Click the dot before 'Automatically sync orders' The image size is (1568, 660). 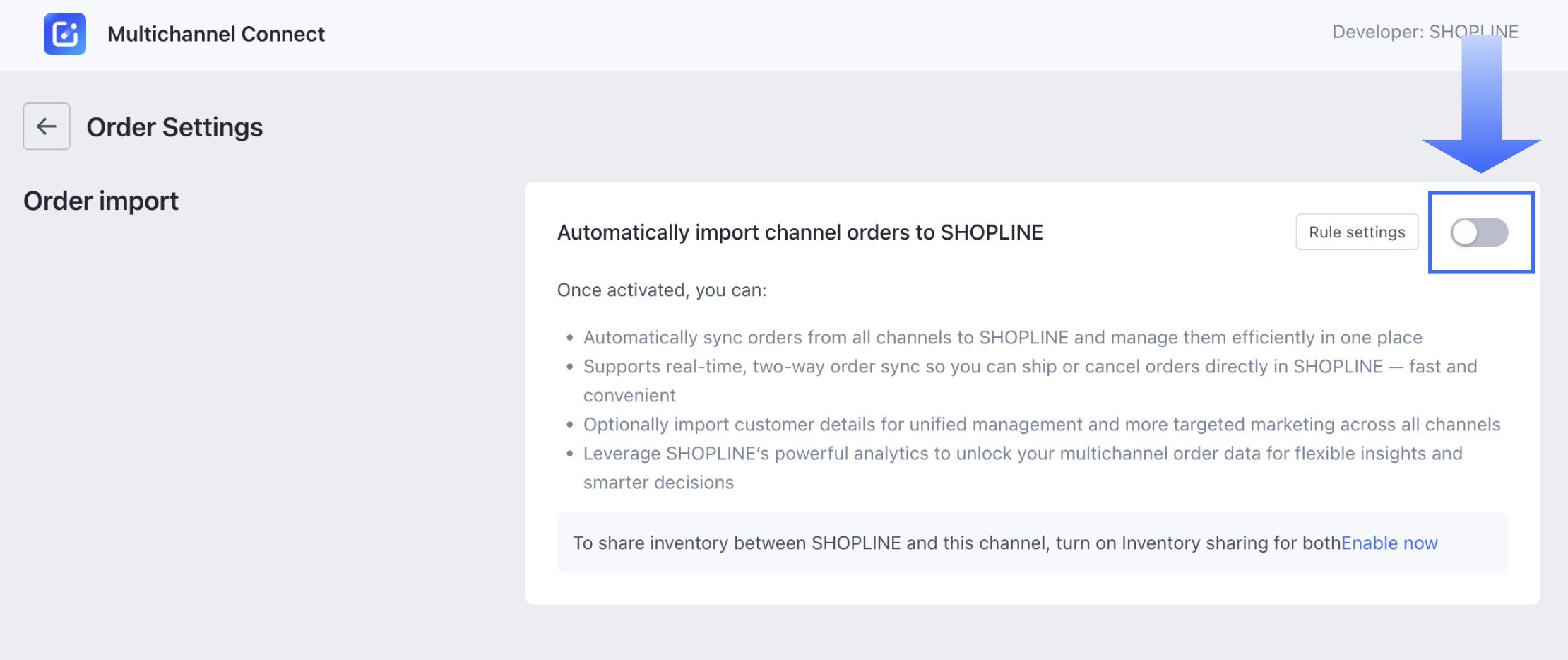coord(570,338)
